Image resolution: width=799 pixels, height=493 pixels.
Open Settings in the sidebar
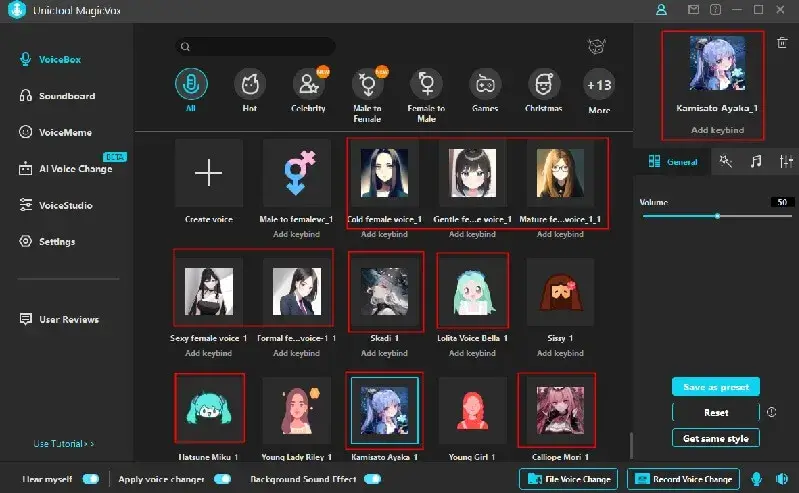47,242
